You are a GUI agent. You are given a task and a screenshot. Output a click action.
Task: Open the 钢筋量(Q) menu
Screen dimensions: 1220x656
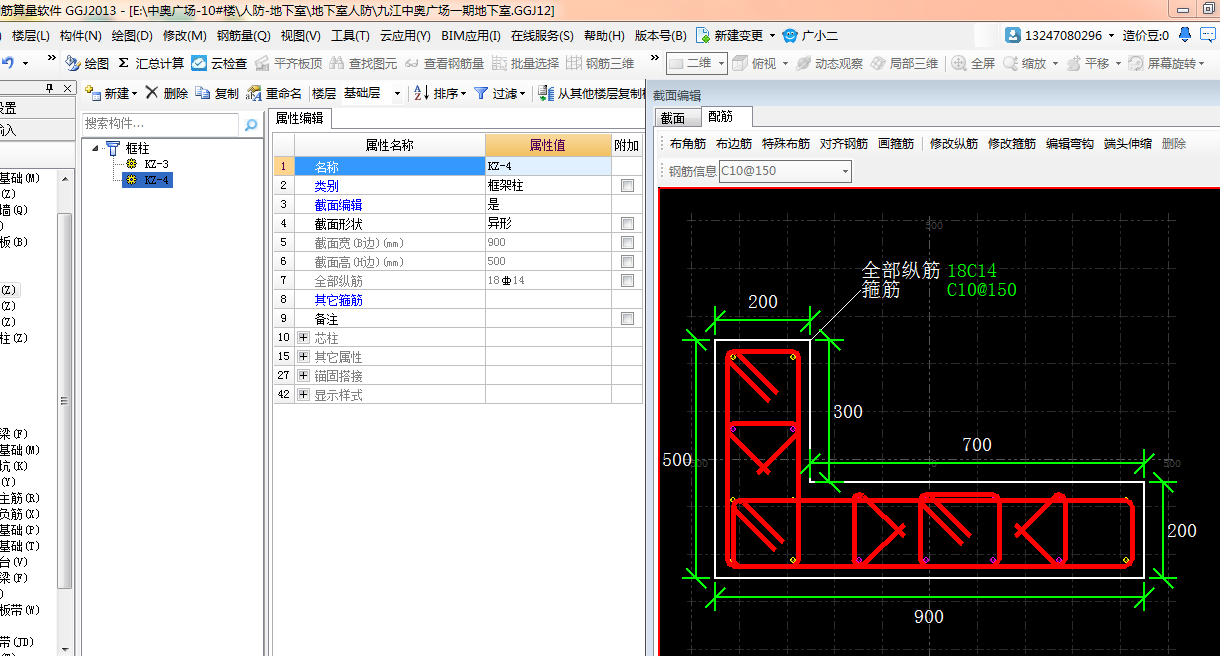[x=244, y=35]
